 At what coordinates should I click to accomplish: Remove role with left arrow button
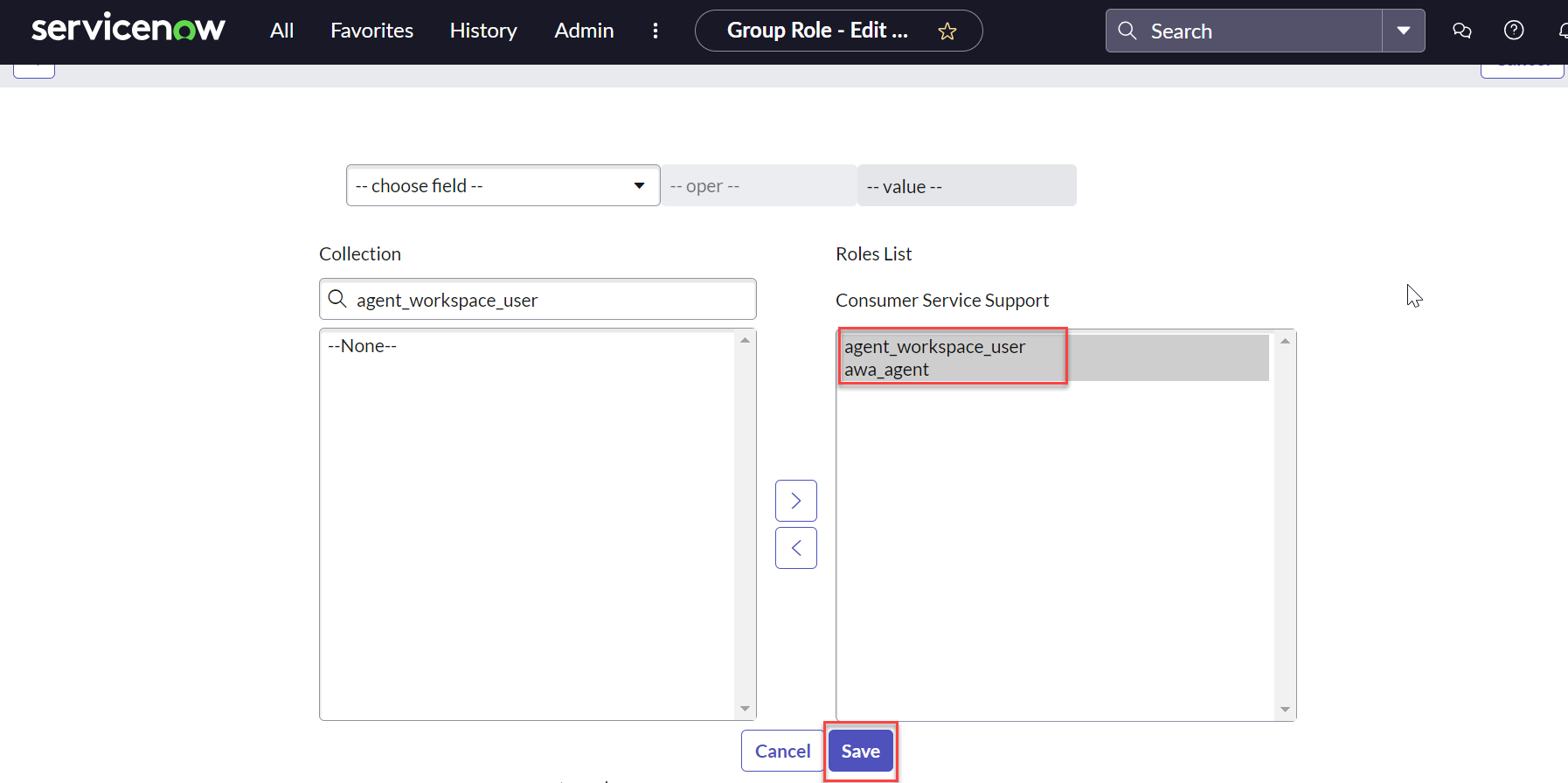[x=795, y=548]
